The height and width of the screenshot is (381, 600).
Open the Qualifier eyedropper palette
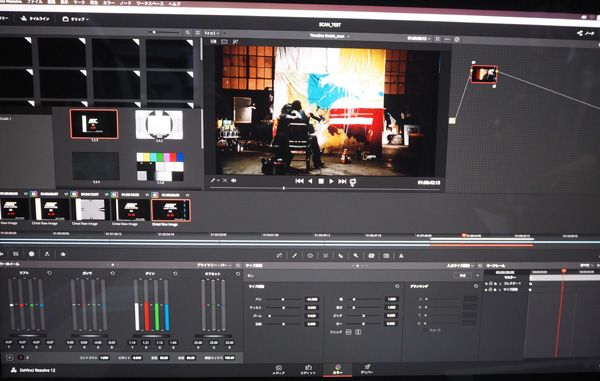tap(295, 256)
